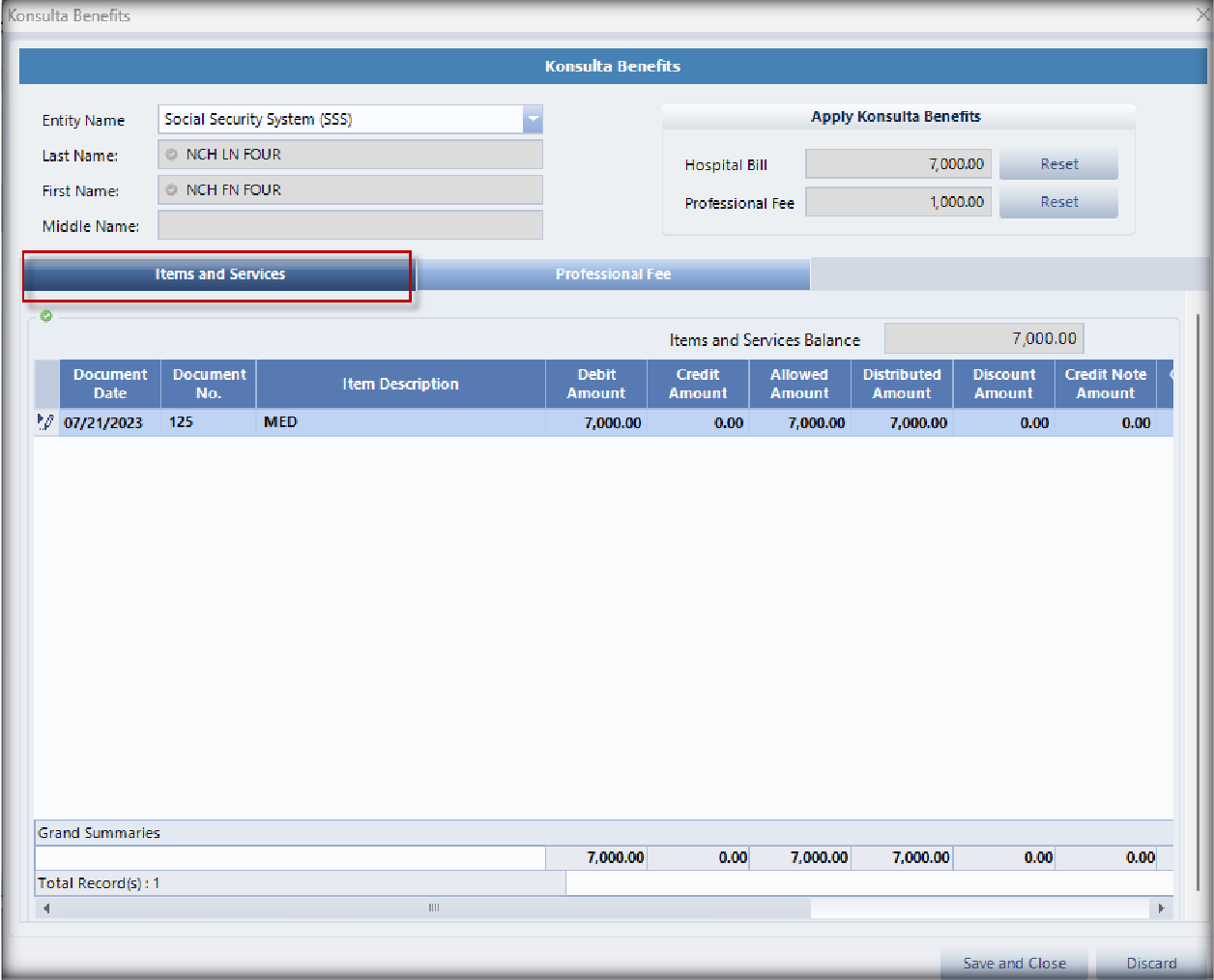Screen dimensions: 1214x980
Task: Click the Middle Name input field
Action: 350,225
